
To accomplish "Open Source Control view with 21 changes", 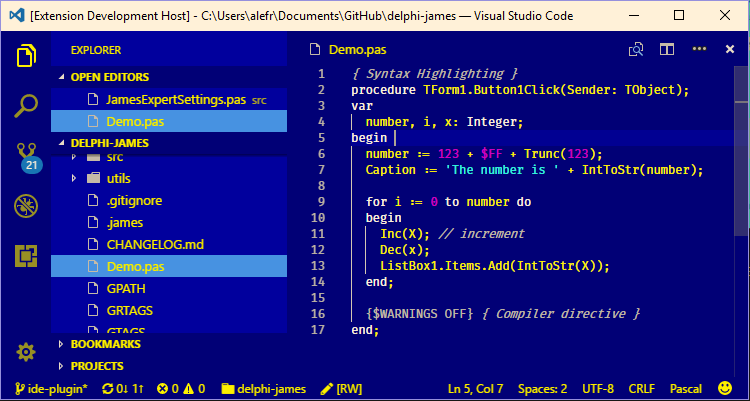I will pyautogui.click(x=27, y=157).
